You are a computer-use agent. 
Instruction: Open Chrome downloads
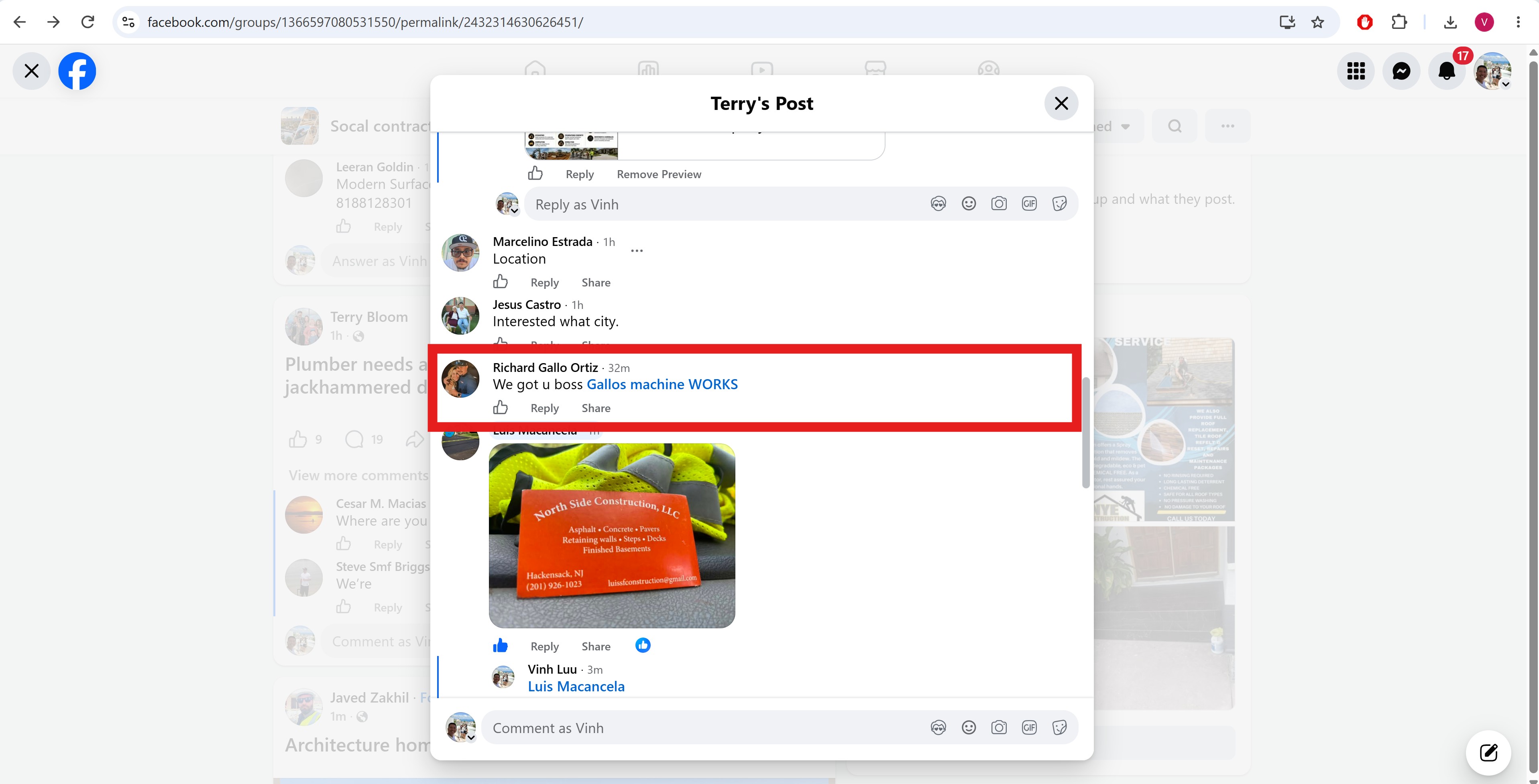point(1450,22)
